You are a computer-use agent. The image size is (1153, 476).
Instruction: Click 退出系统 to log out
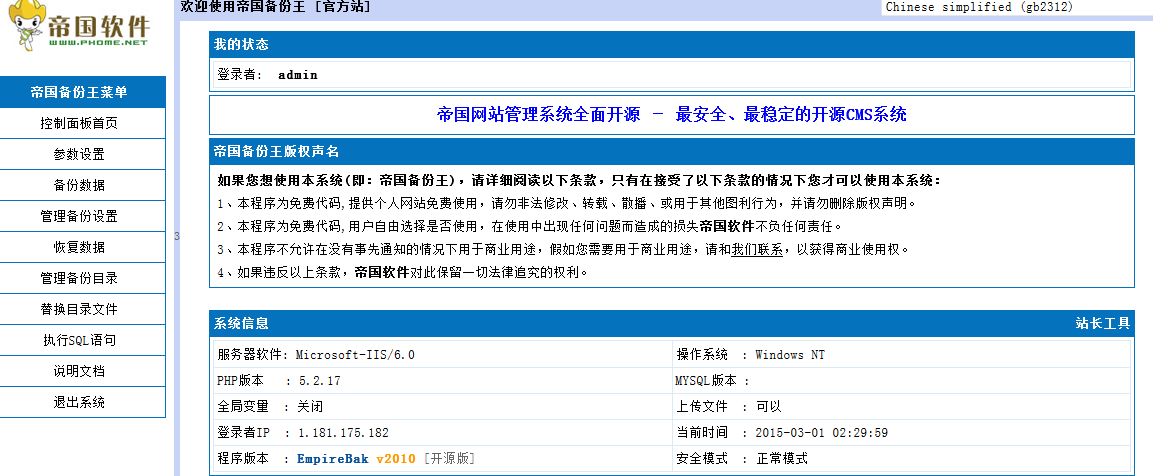click(x=79, y=402)
